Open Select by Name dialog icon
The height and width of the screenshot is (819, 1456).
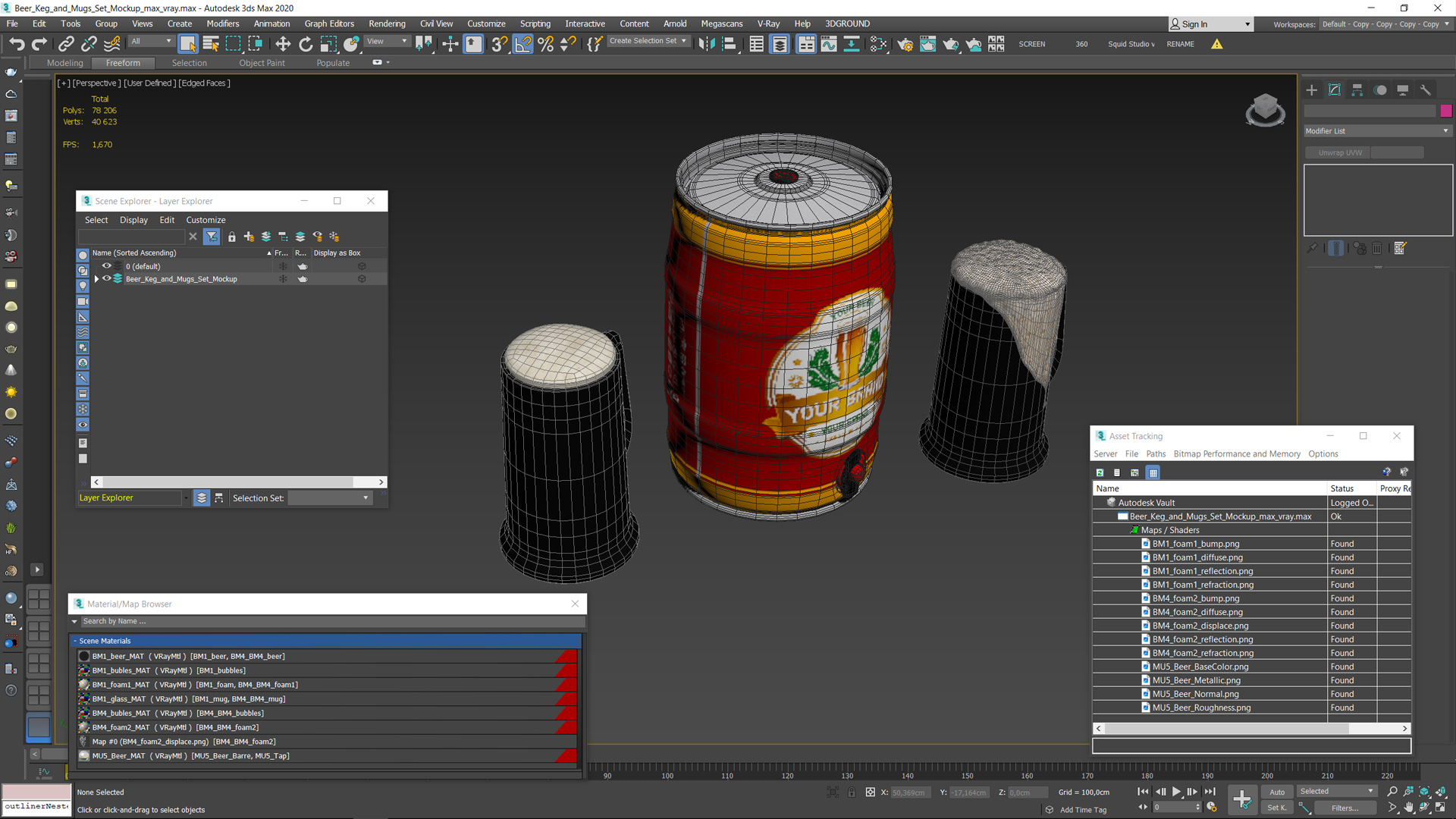tap(211, 44)
